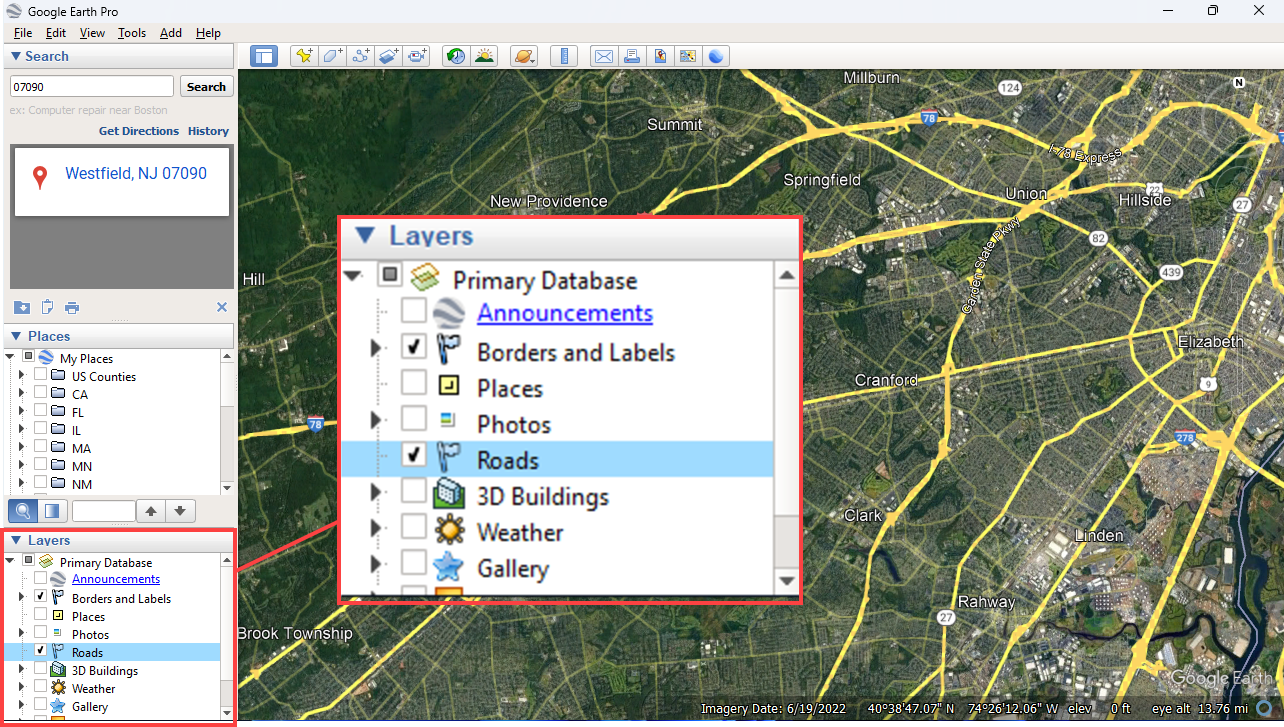The image size is (1284, 727).
Task: Select Primary Database row in sidebar Layers
Action: [106, 563]
